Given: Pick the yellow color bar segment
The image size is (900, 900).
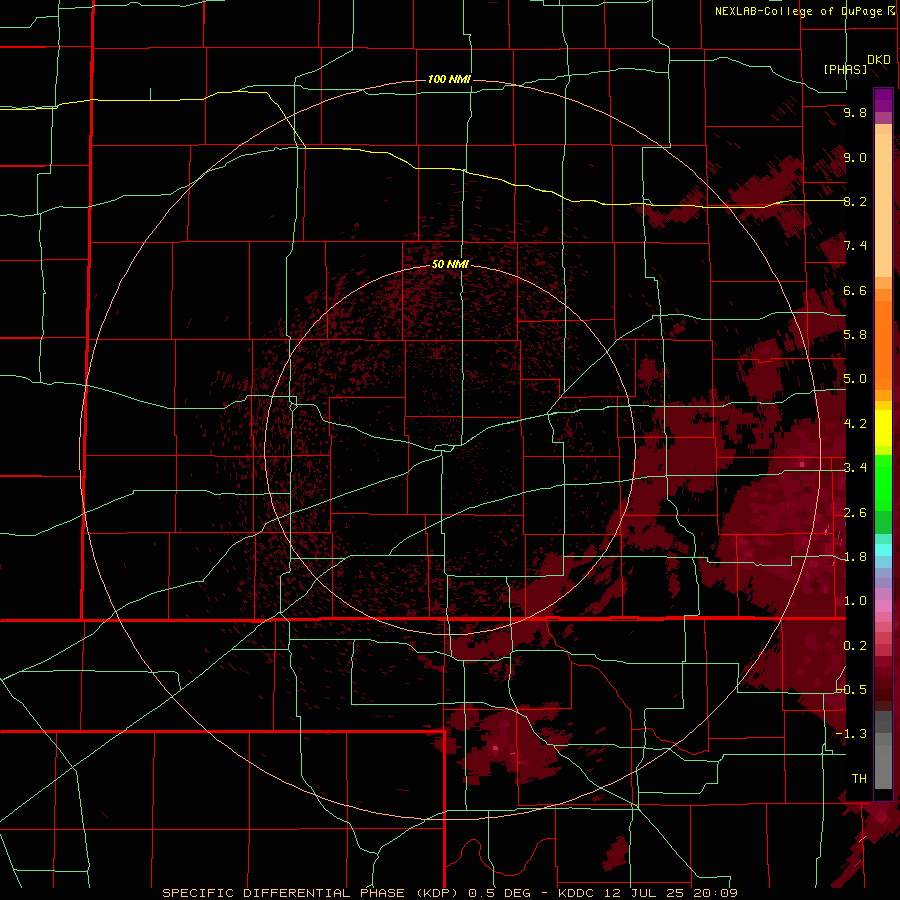Looking at the screenshot, I should click(883, 428).
